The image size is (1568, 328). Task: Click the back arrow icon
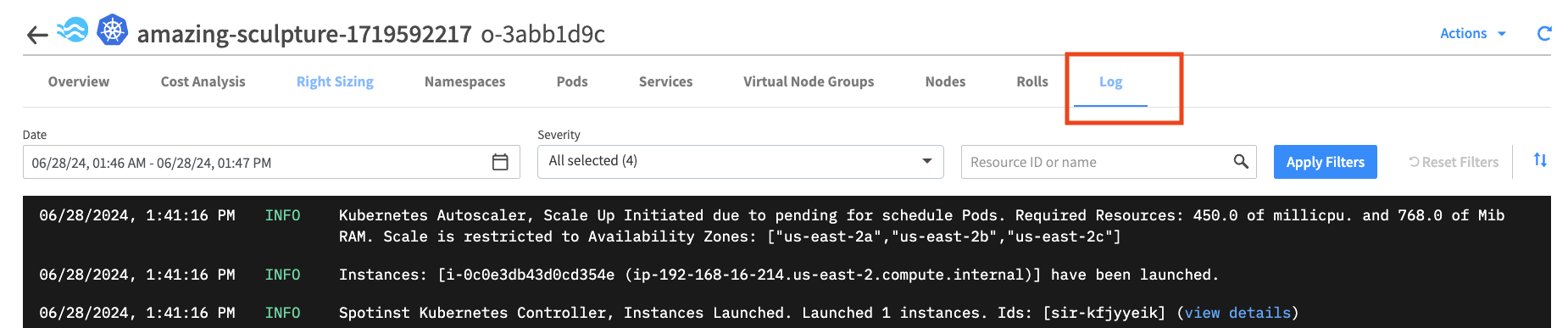(36, 35)
